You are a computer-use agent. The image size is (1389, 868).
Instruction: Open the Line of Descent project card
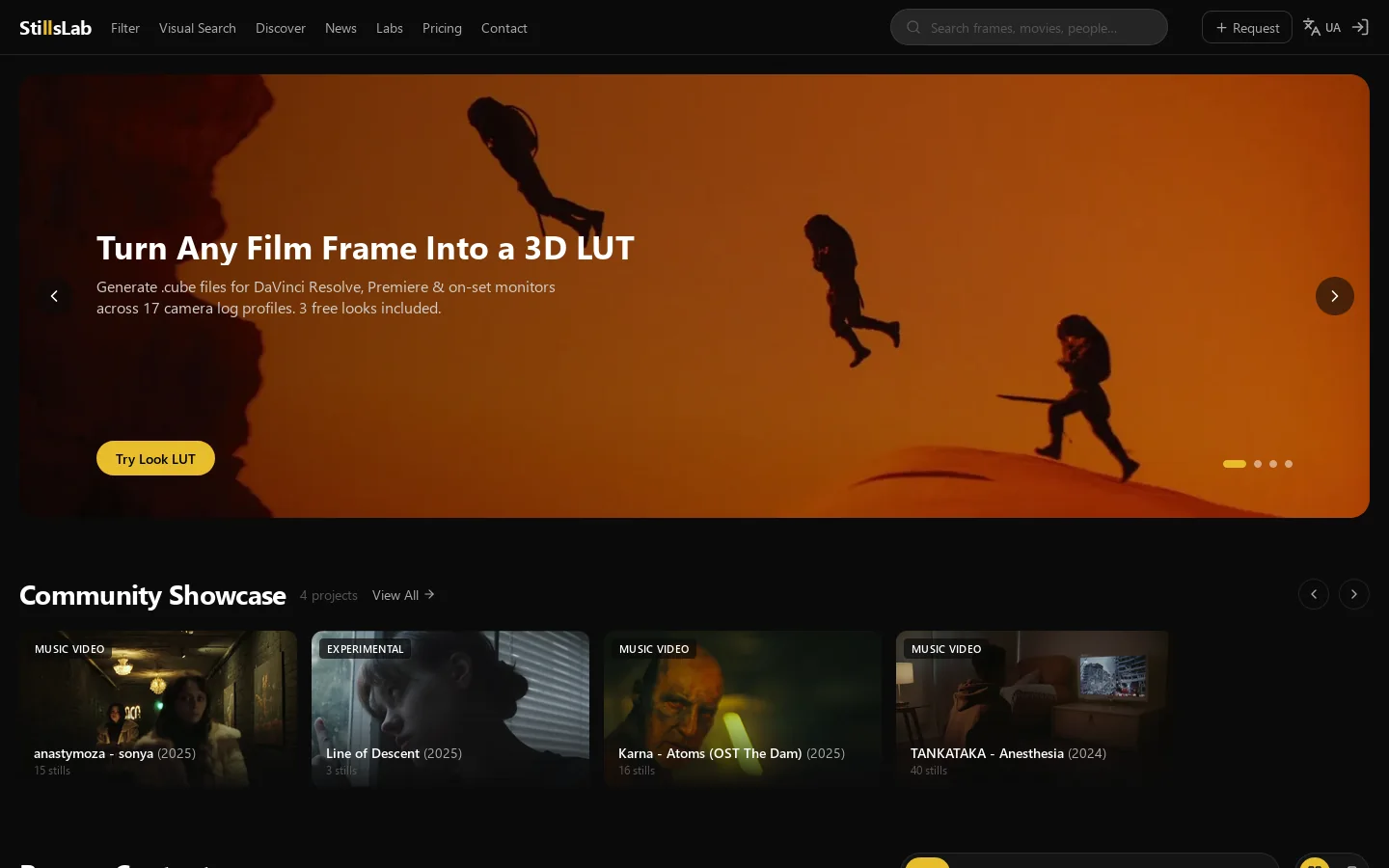click(x=450, y=709)
